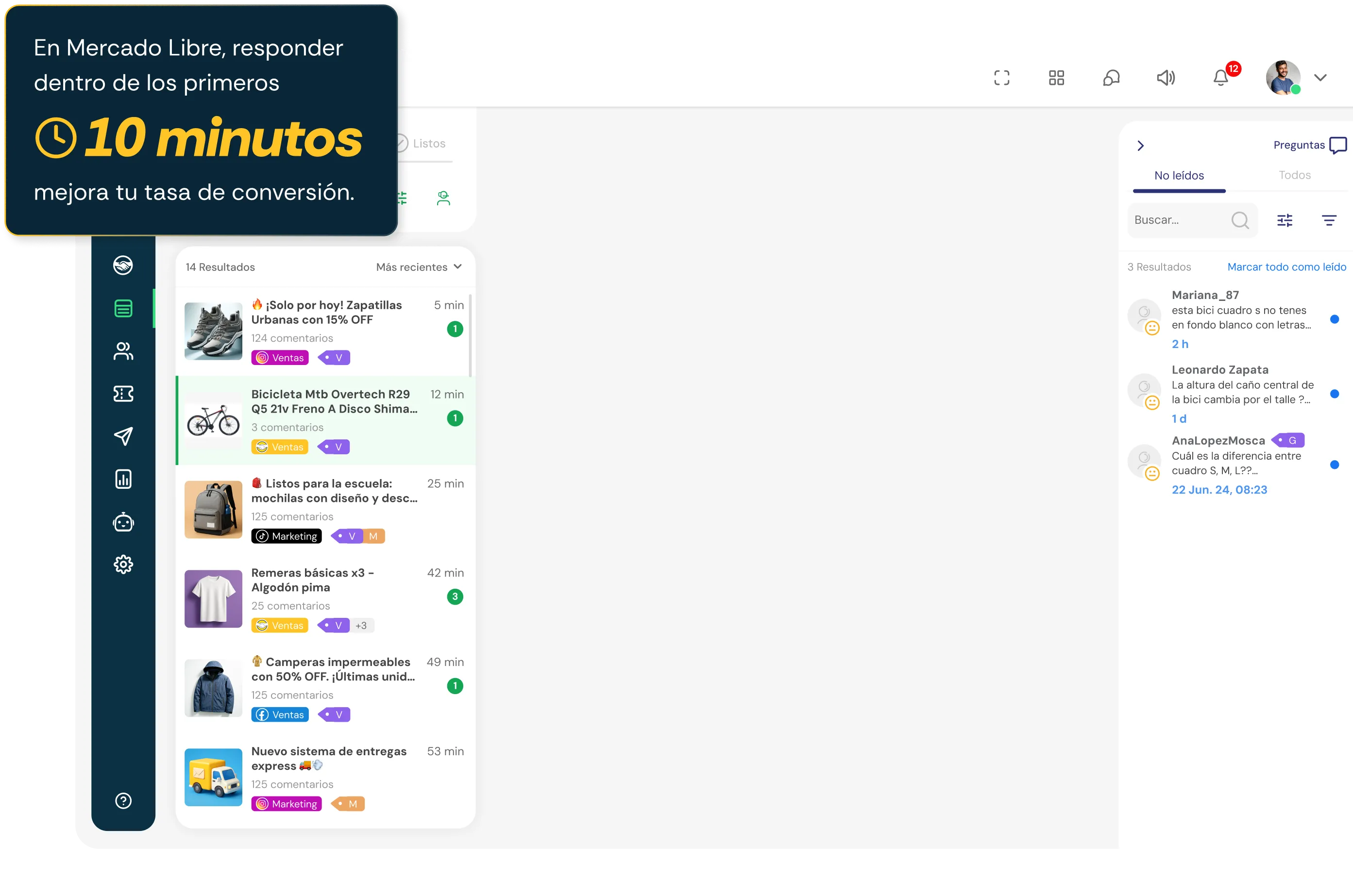The height and width of the screenshot is (896, 1353).
Task: Click the +3 more tags badge
Action: coord(361,626)
